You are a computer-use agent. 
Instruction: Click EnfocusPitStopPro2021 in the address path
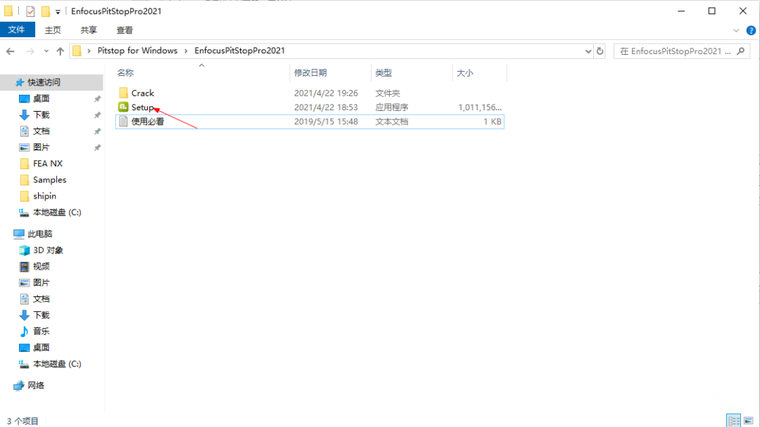click(x=239, y=50)
